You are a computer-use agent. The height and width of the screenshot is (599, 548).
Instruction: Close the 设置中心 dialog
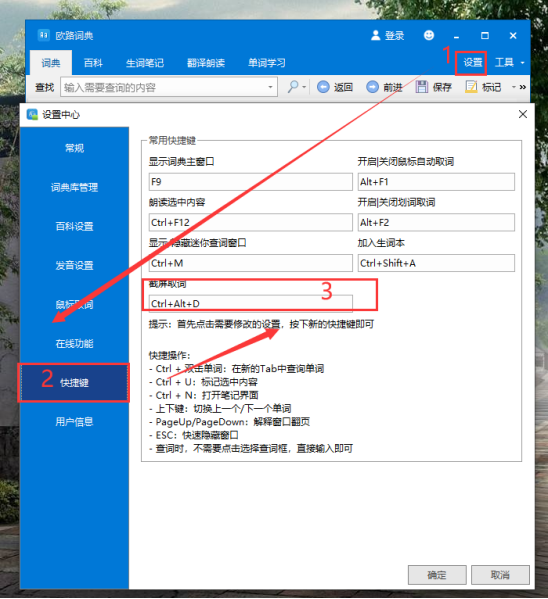point(522,114)
